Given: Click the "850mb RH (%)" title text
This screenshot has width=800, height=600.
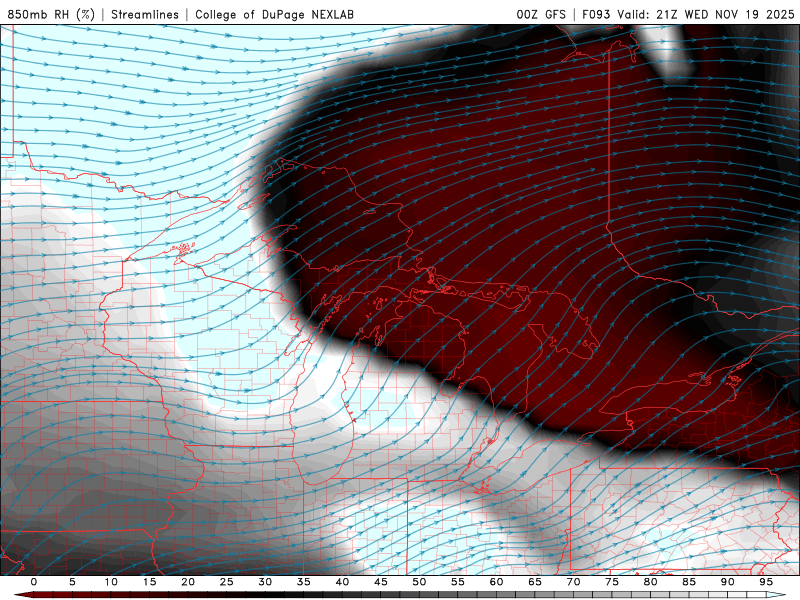Looking at the screenshot, I should tap(51, 14).
